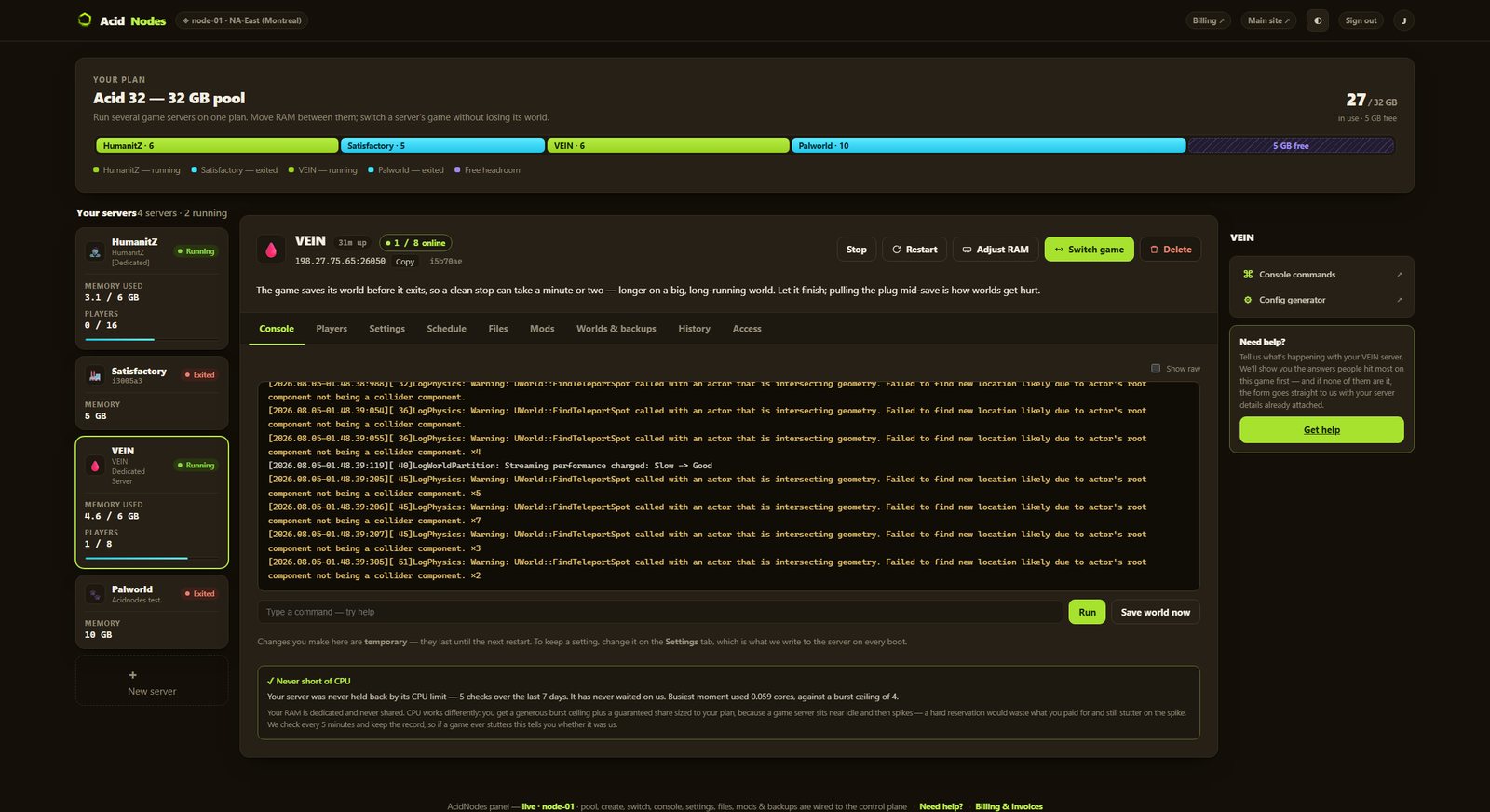
Task: Click the 'Never short of CPU' heading
Action: tap(309, 682)
